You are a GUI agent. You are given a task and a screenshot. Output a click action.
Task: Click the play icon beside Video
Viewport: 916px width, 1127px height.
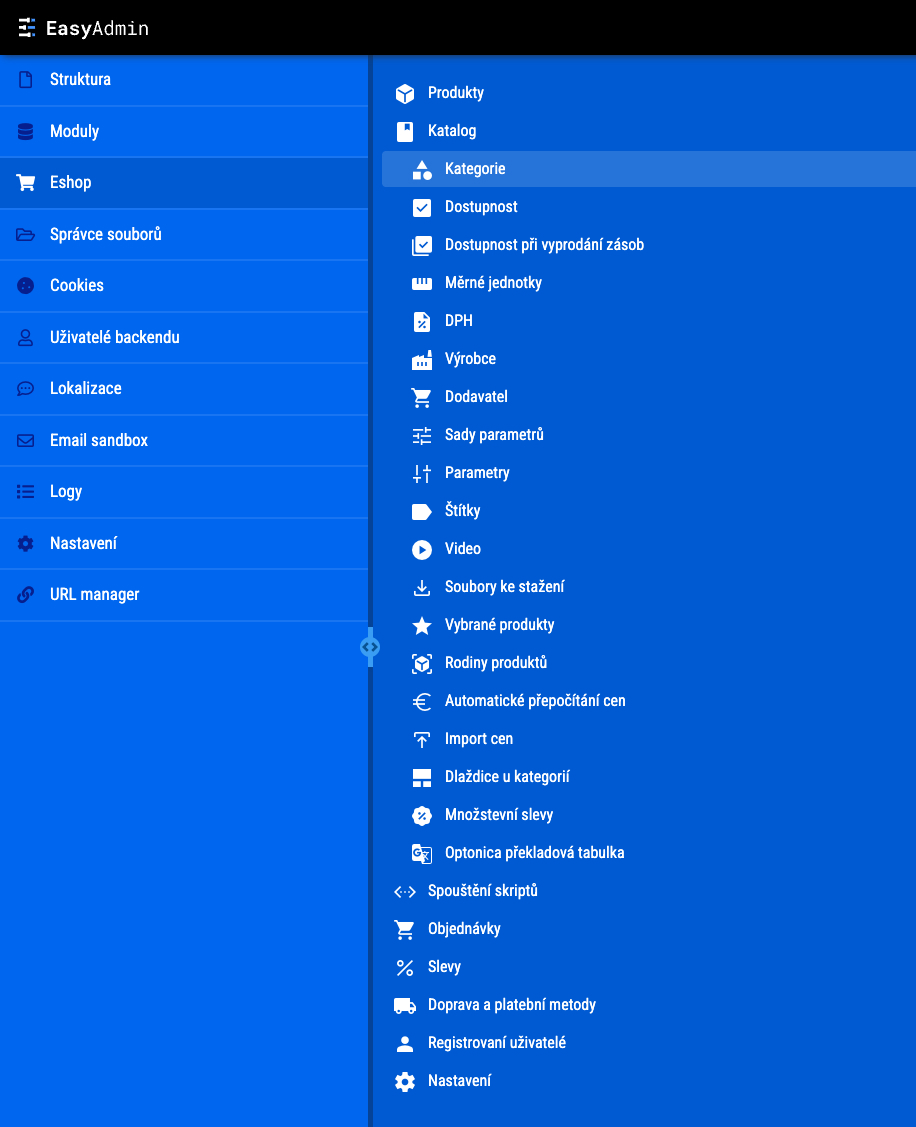click(x=422, y=549)
